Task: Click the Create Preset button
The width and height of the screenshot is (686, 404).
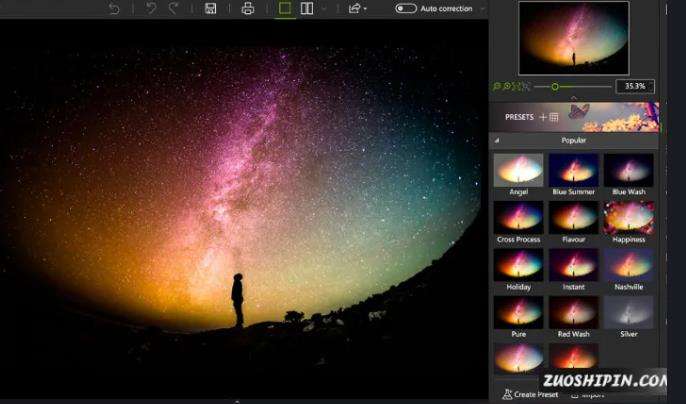Action: click(531, 394)
